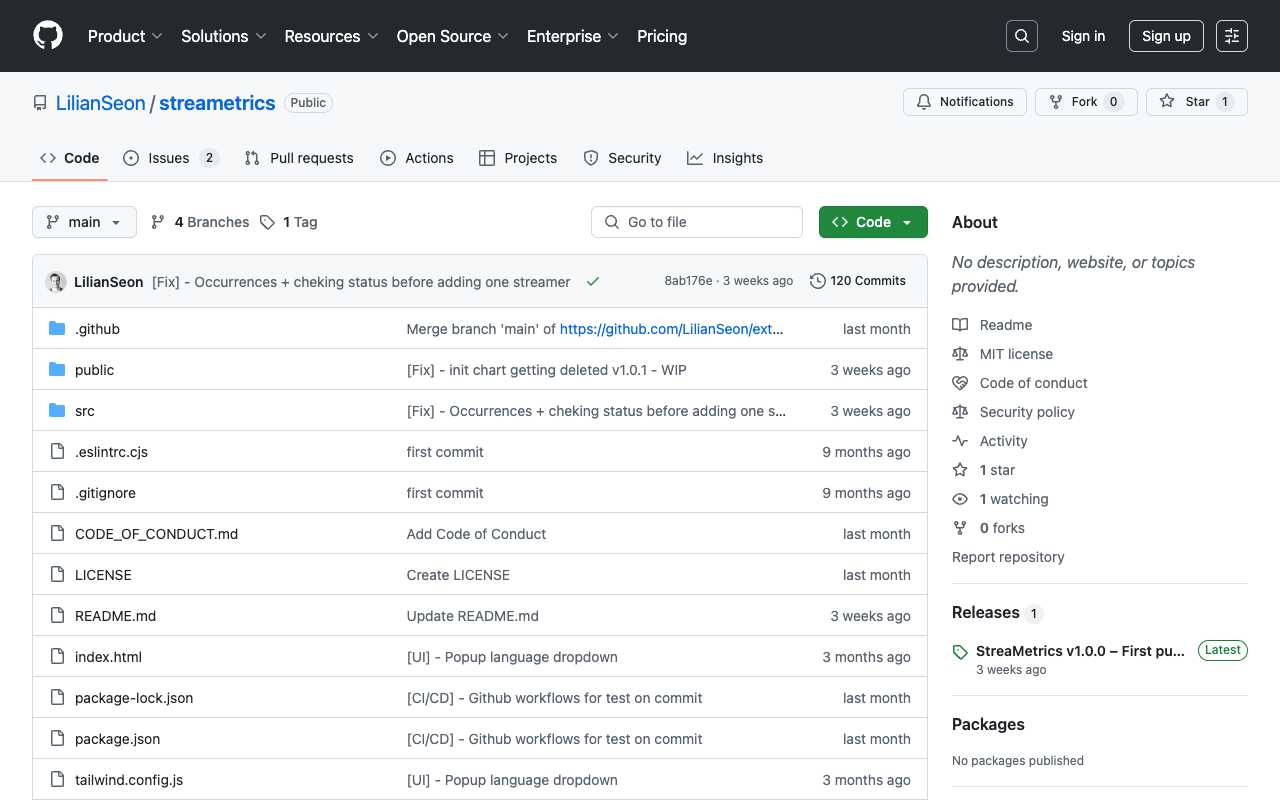
Task: Click the Latest release badge
Action: pos(1222,650)
